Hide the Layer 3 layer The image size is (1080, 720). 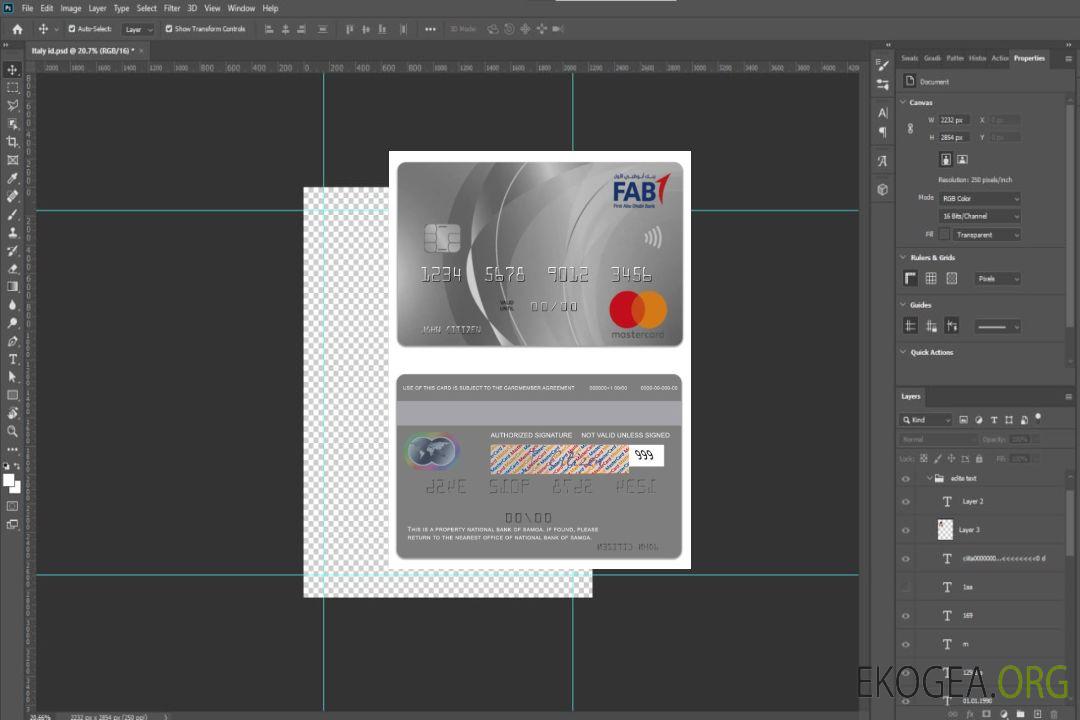[x=906, y=530]
